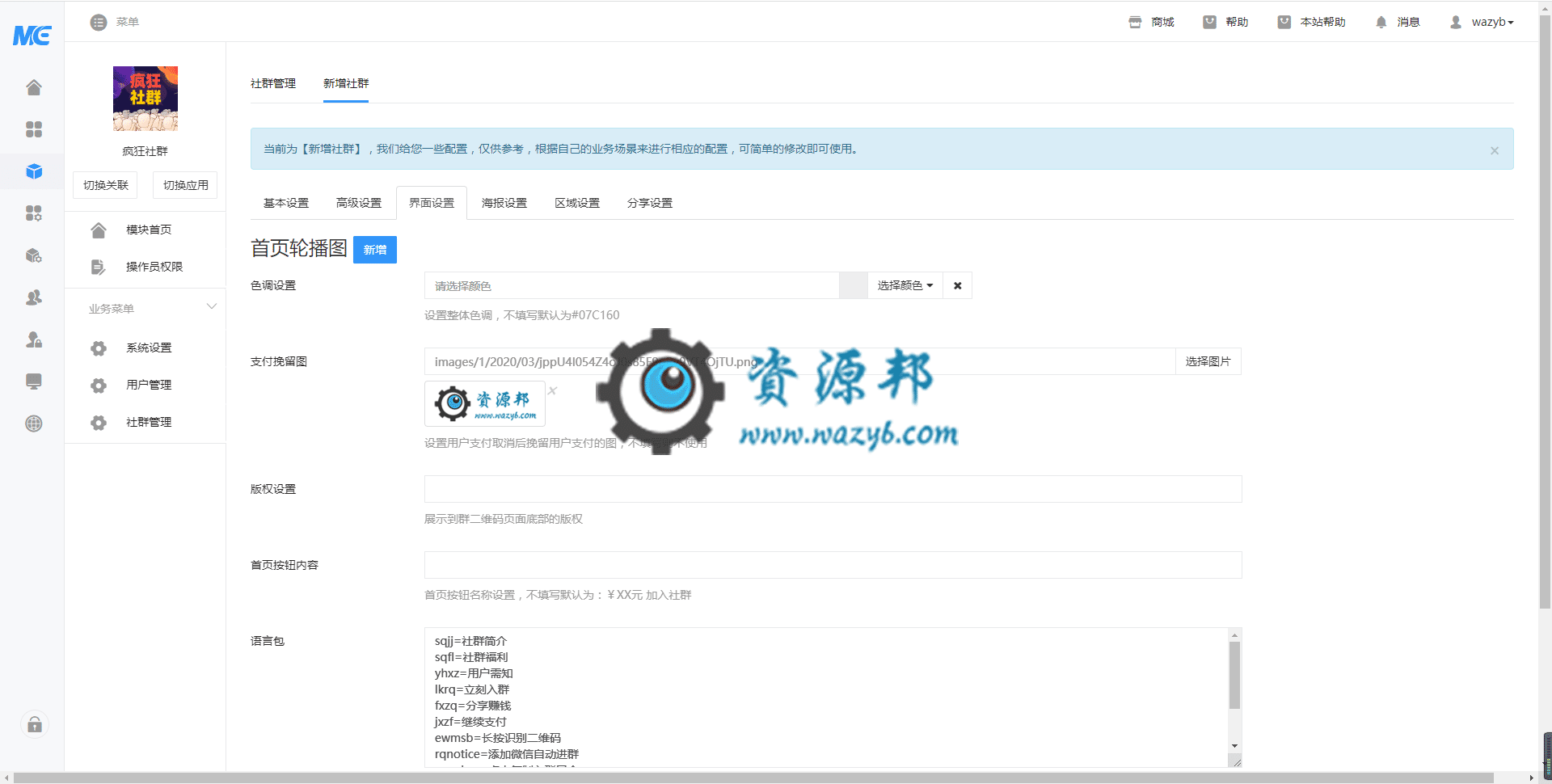
Task: Click the 支付挽留图 image path field
Action: tap(799, 361)
